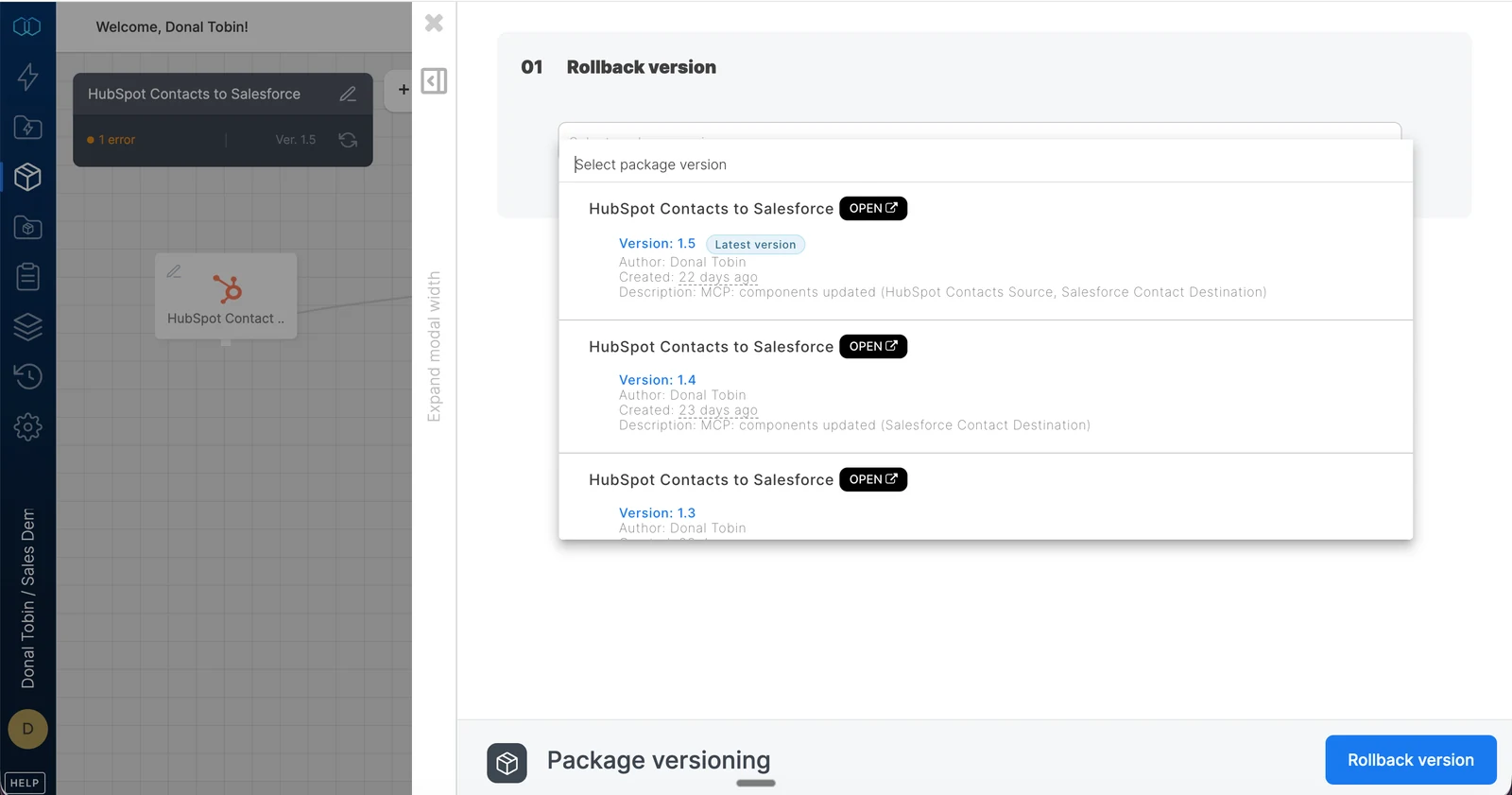Screen dimensions: 1512x795
Task: Click the Donal Tobin / Sales Dem account label
Action: (28, 597)
